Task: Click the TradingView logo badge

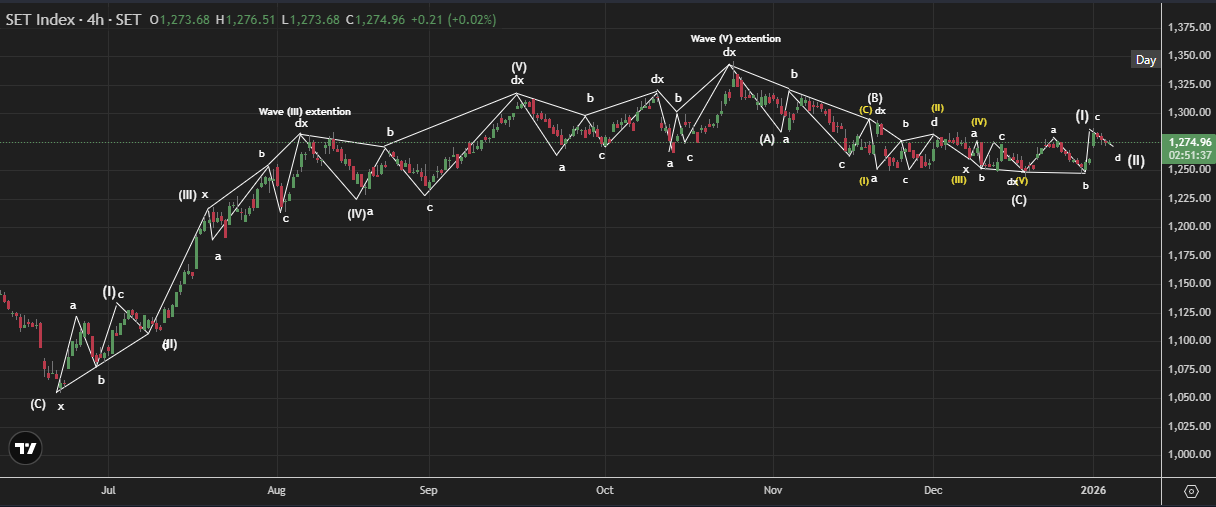Action: point(25,449)
